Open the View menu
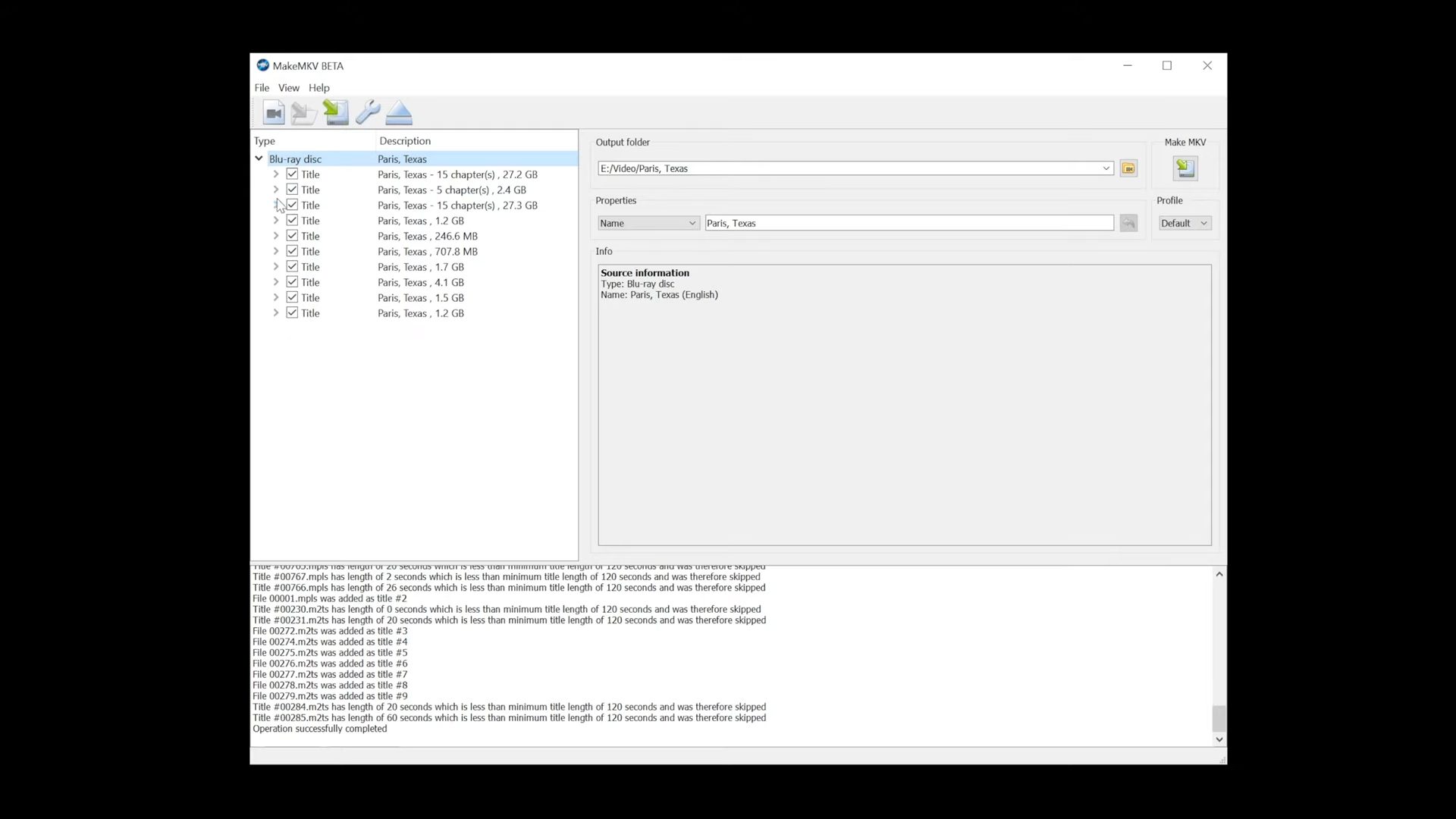 pyautogui.click(x=288, y=88)
